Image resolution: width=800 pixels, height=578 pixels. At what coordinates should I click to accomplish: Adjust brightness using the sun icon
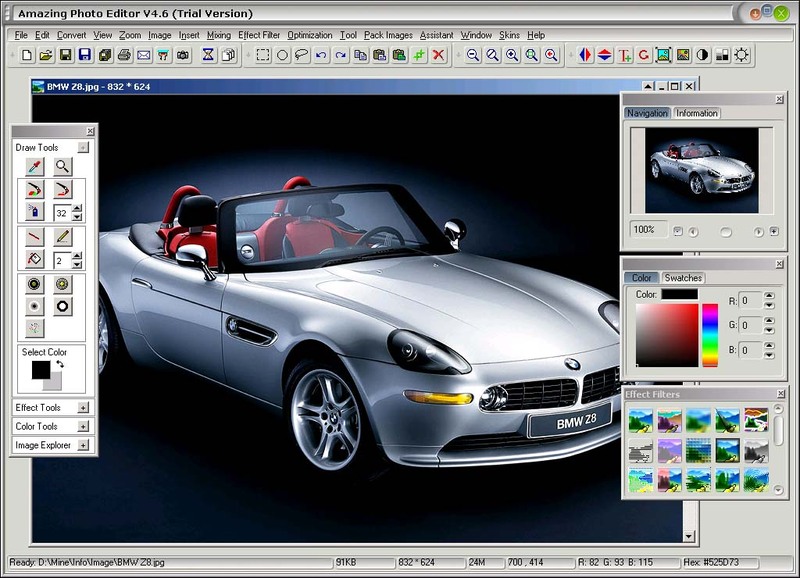click(x=739, y=55)
